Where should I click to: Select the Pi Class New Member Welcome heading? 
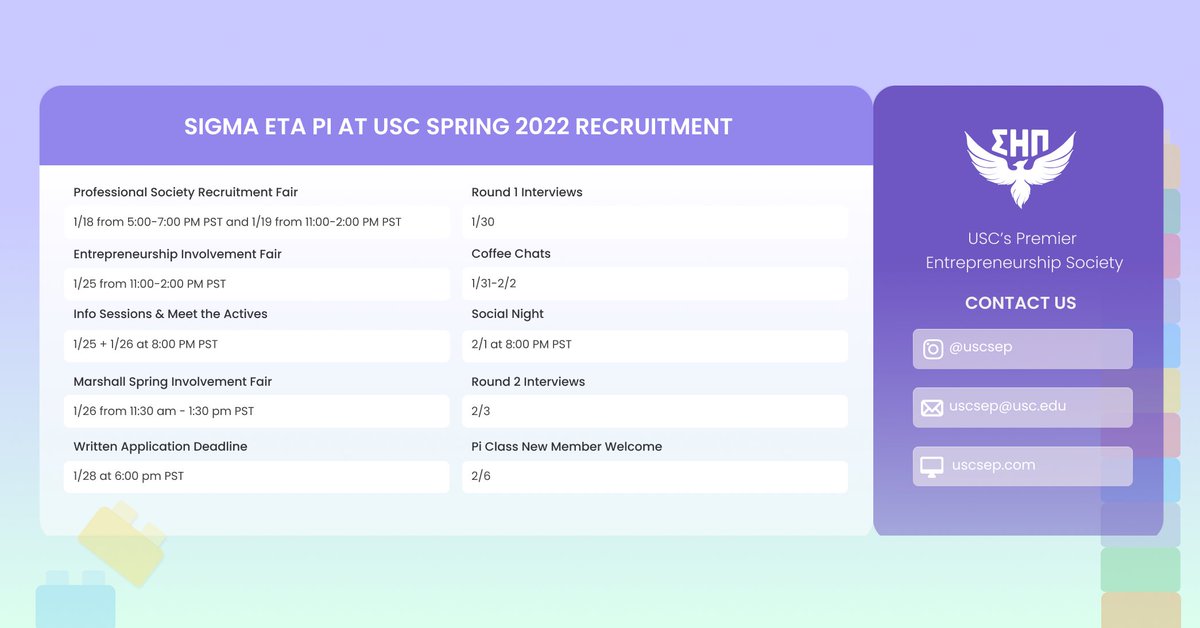point(567,446)
